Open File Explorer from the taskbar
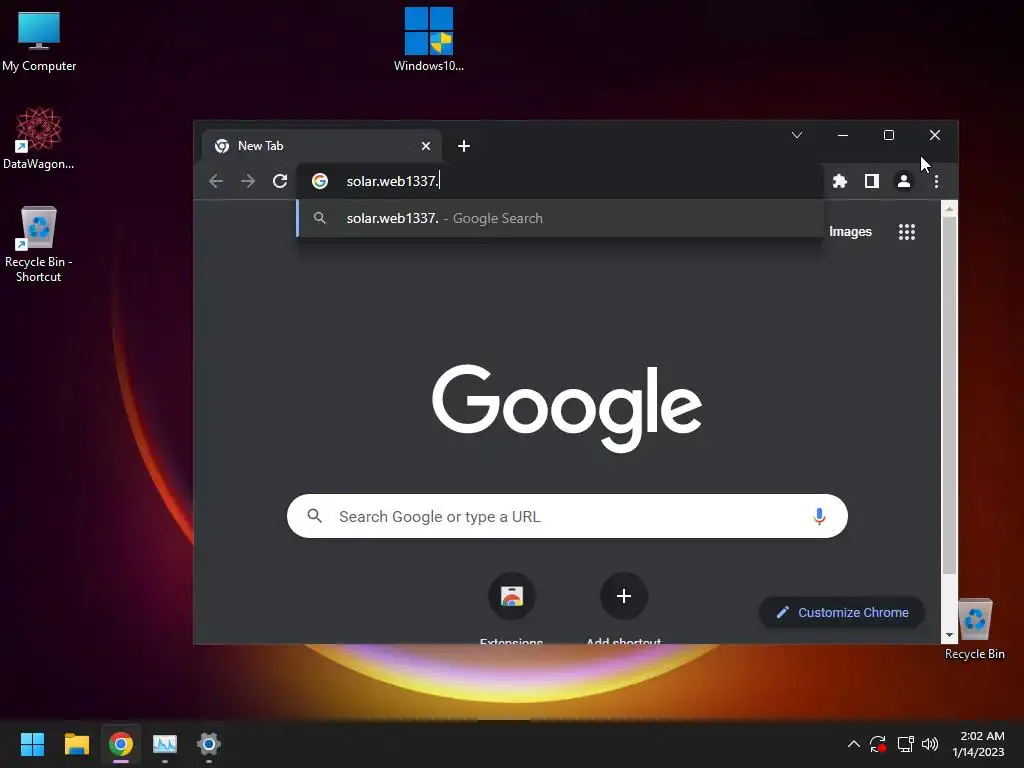 click(x=76, y=744)
